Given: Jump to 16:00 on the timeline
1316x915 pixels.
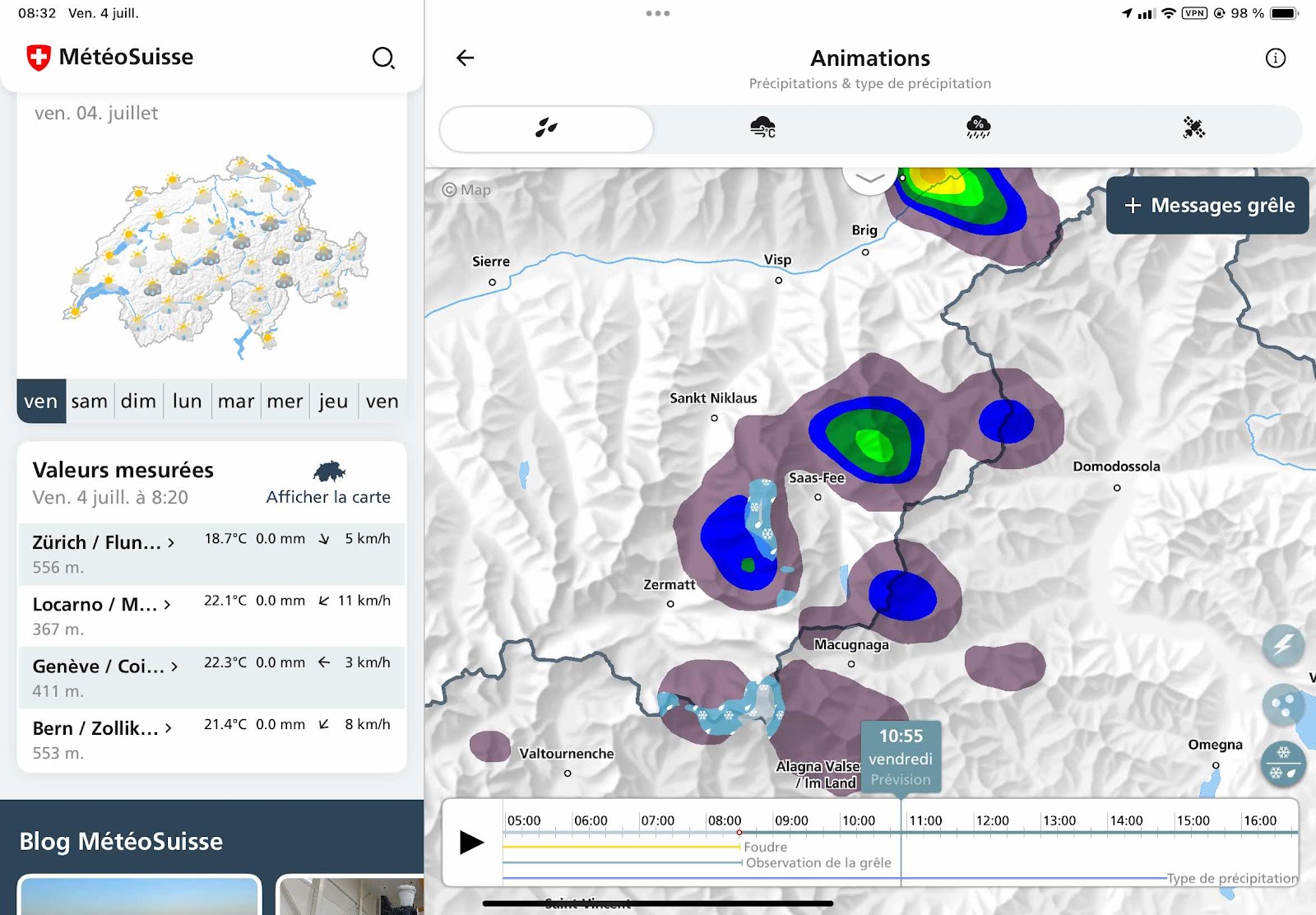Looking at the screenshot, I should click(1260, 820).
